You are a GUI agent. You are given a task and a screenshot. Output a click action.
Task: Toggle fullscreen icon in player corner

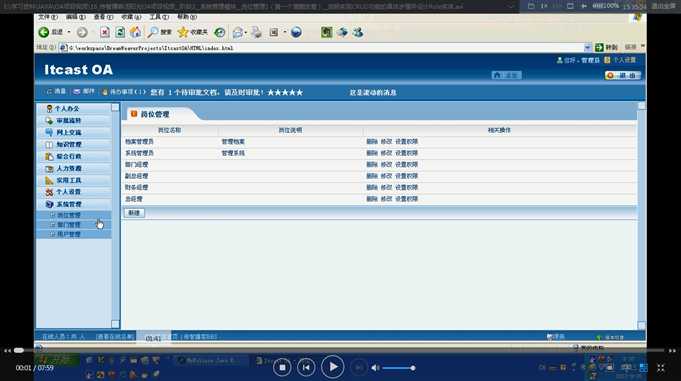click(661, 368)
